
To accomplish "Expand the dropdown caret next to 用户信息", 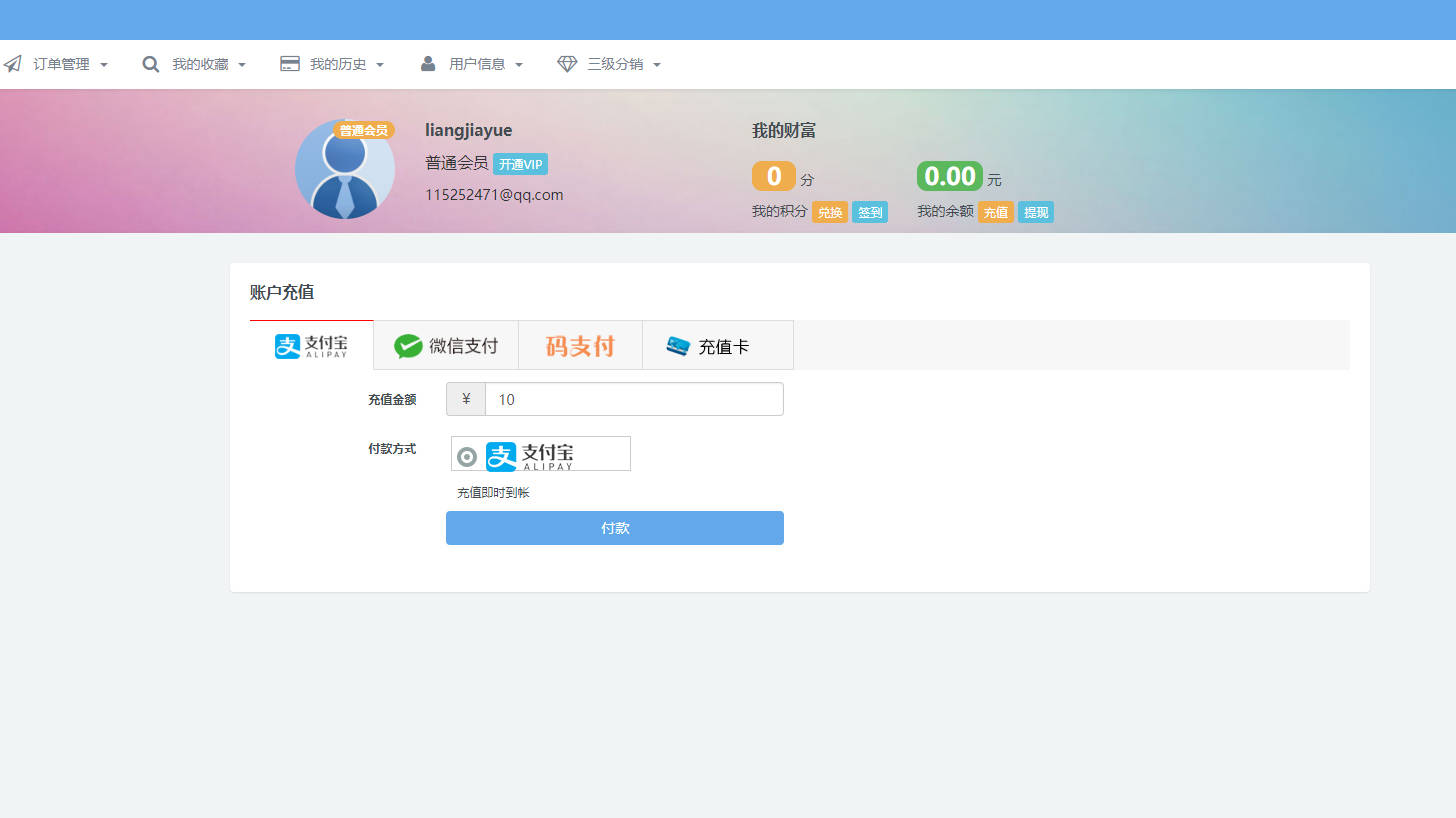I will click(x=519, y=65).
